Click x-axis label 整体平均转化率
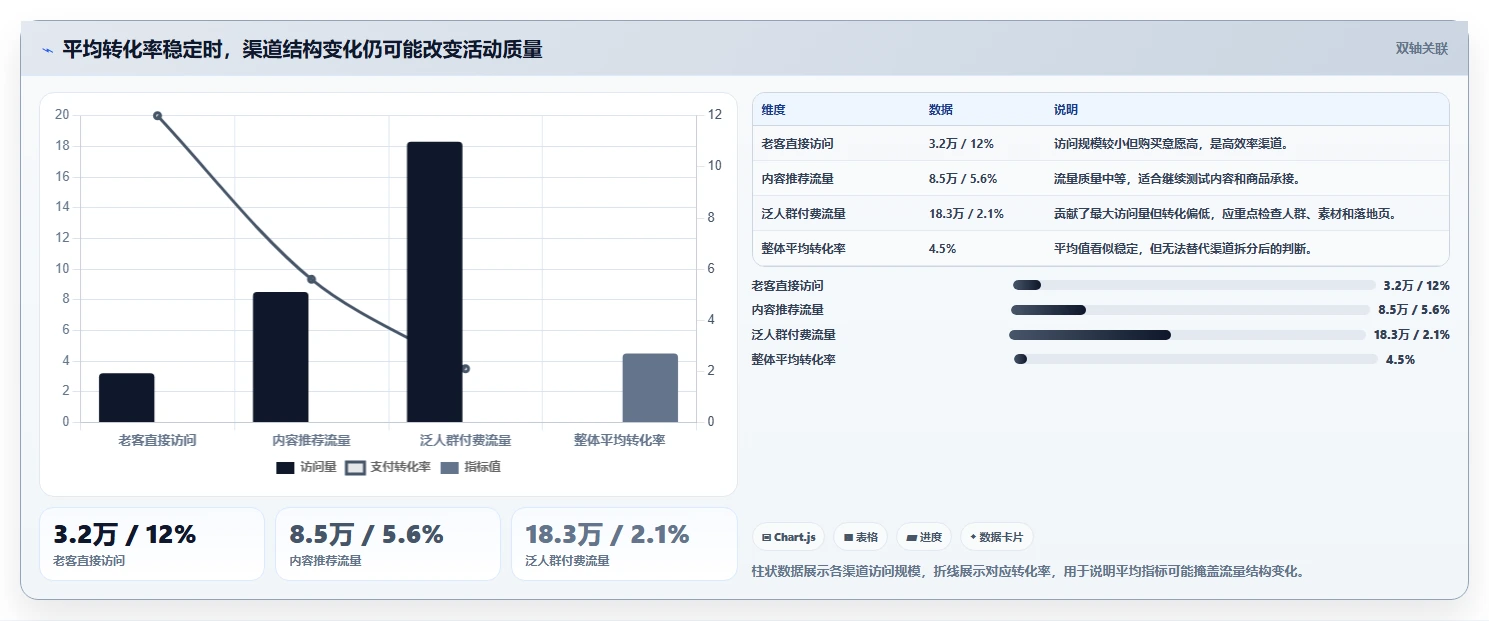This screenshot has height=621, width=1489. 619,440
